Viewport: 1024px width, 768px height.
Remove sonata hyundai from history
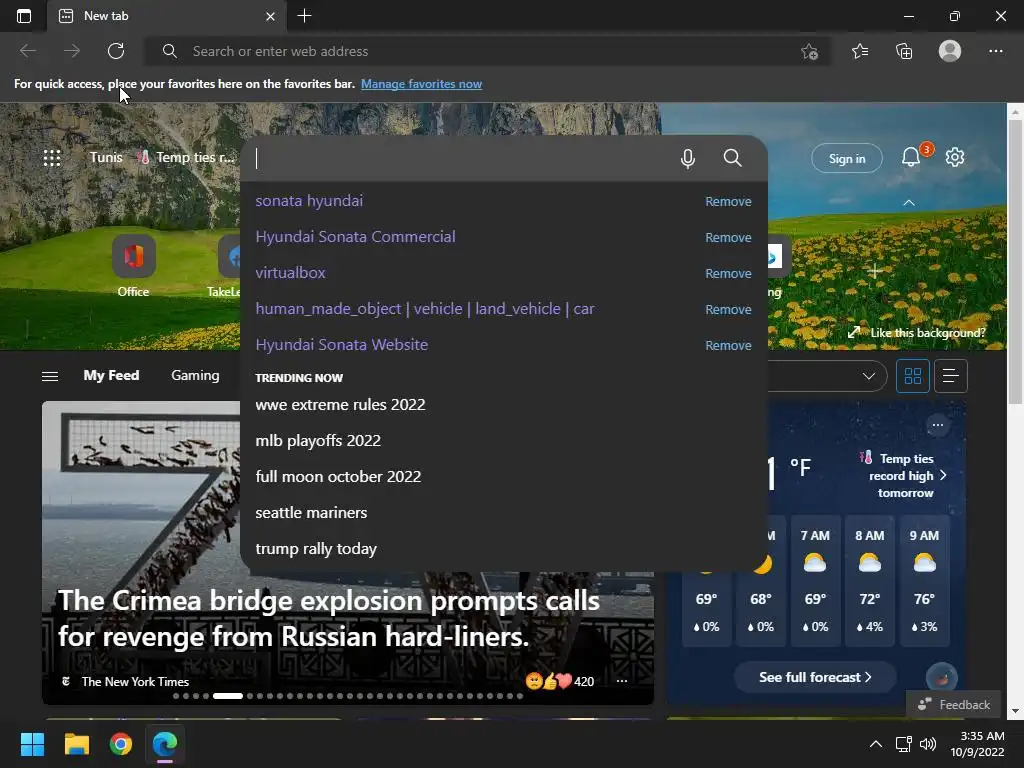728,201
